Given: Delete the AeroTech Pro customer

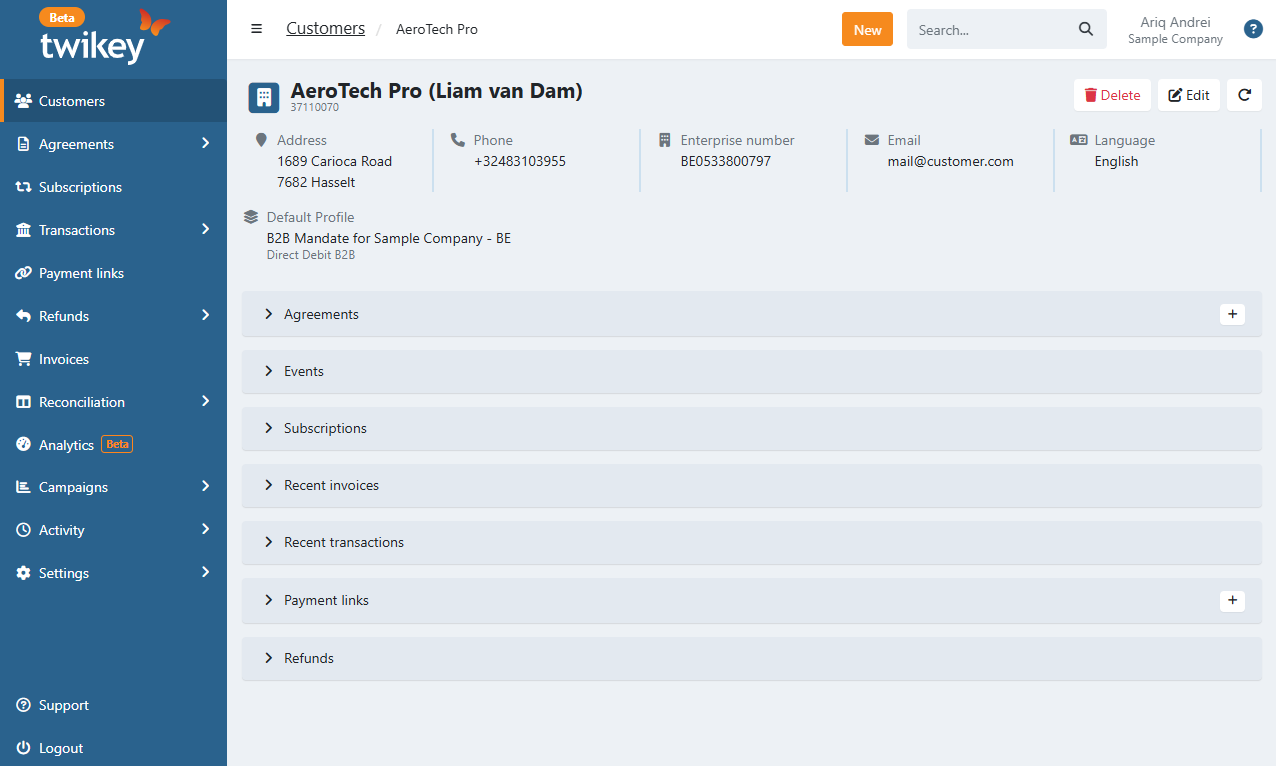Looking at the screenshot, I should (x=1112, y=95).
